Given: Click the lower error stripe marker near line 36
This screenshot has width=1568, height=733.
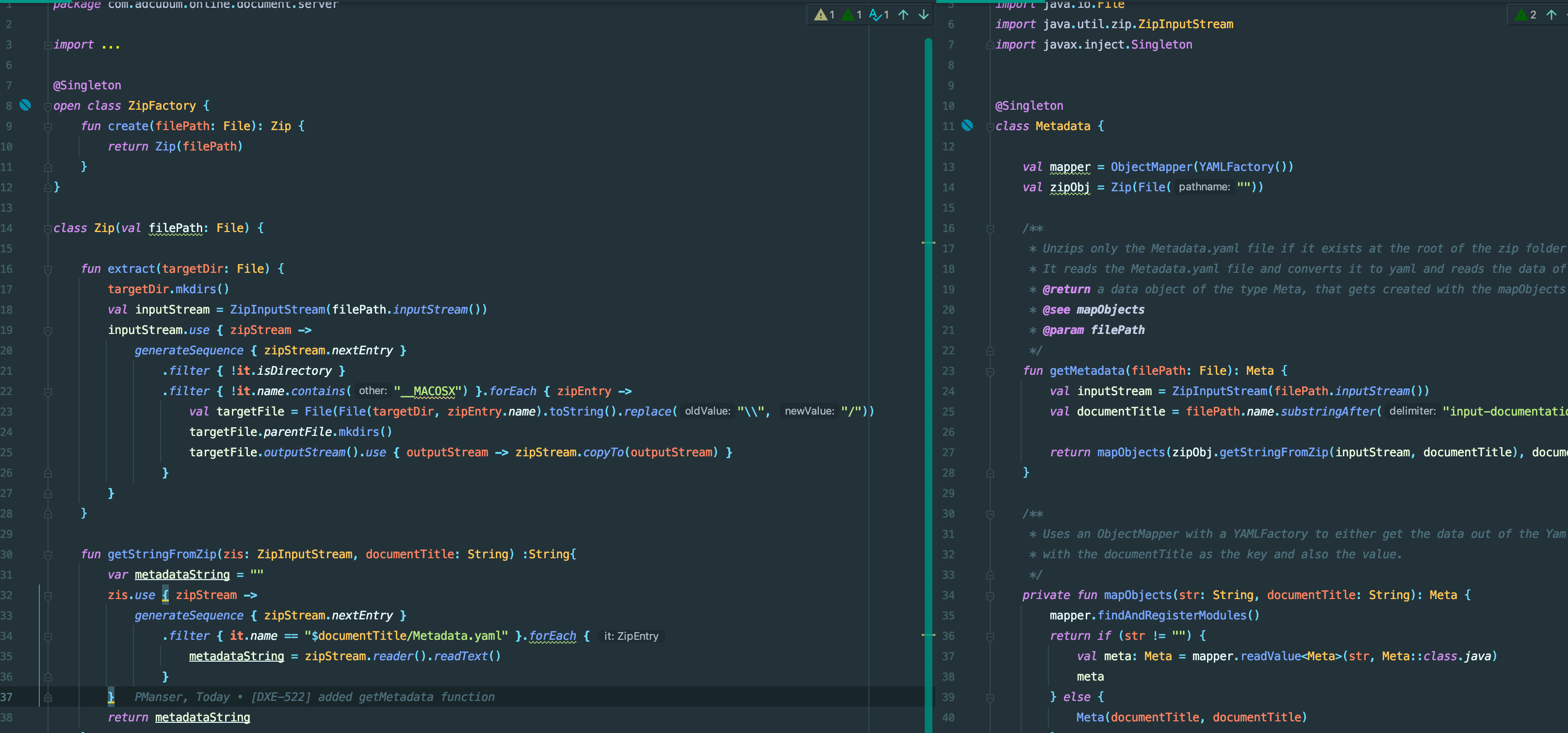Looking at the screenshot, I should (x=928, y=634).
